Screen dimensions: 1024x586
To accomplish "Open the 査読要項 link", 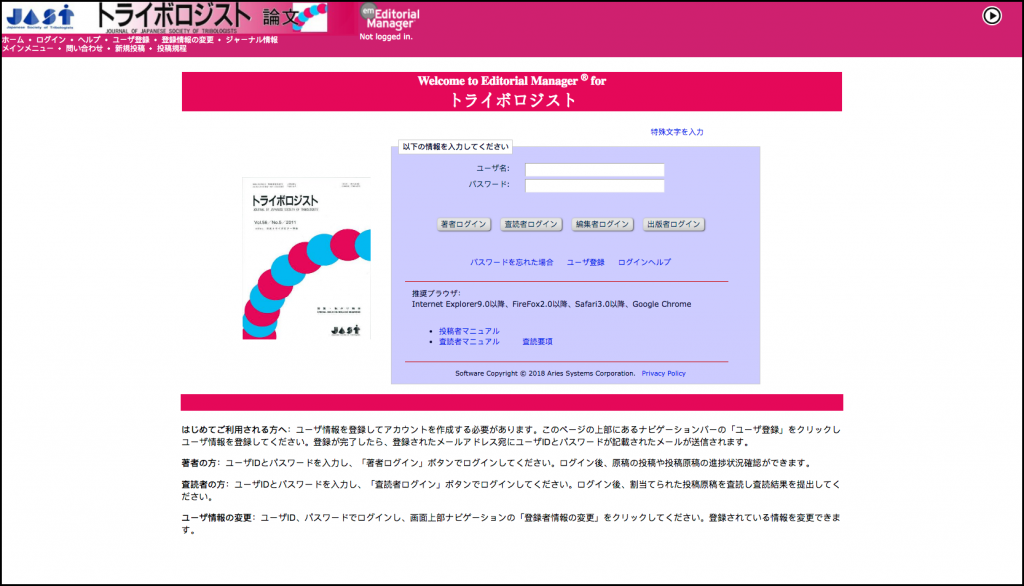I will pos(537,342).
